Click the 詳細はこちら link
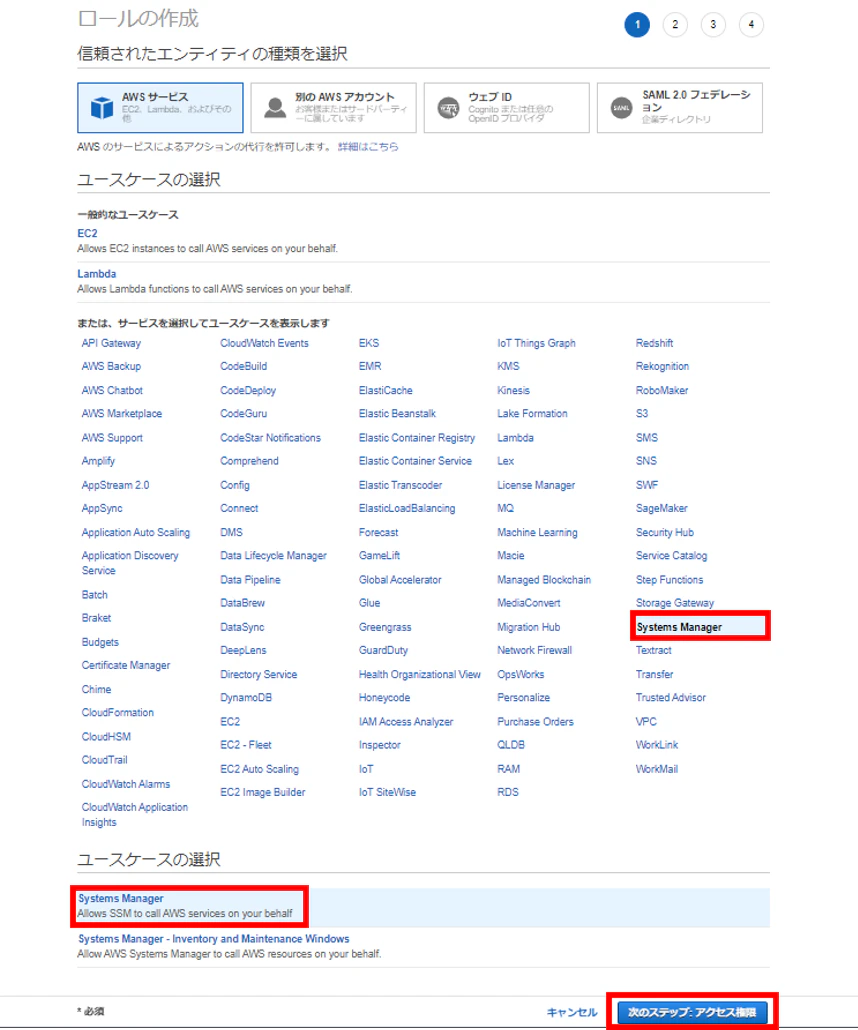 click(368, 146)
